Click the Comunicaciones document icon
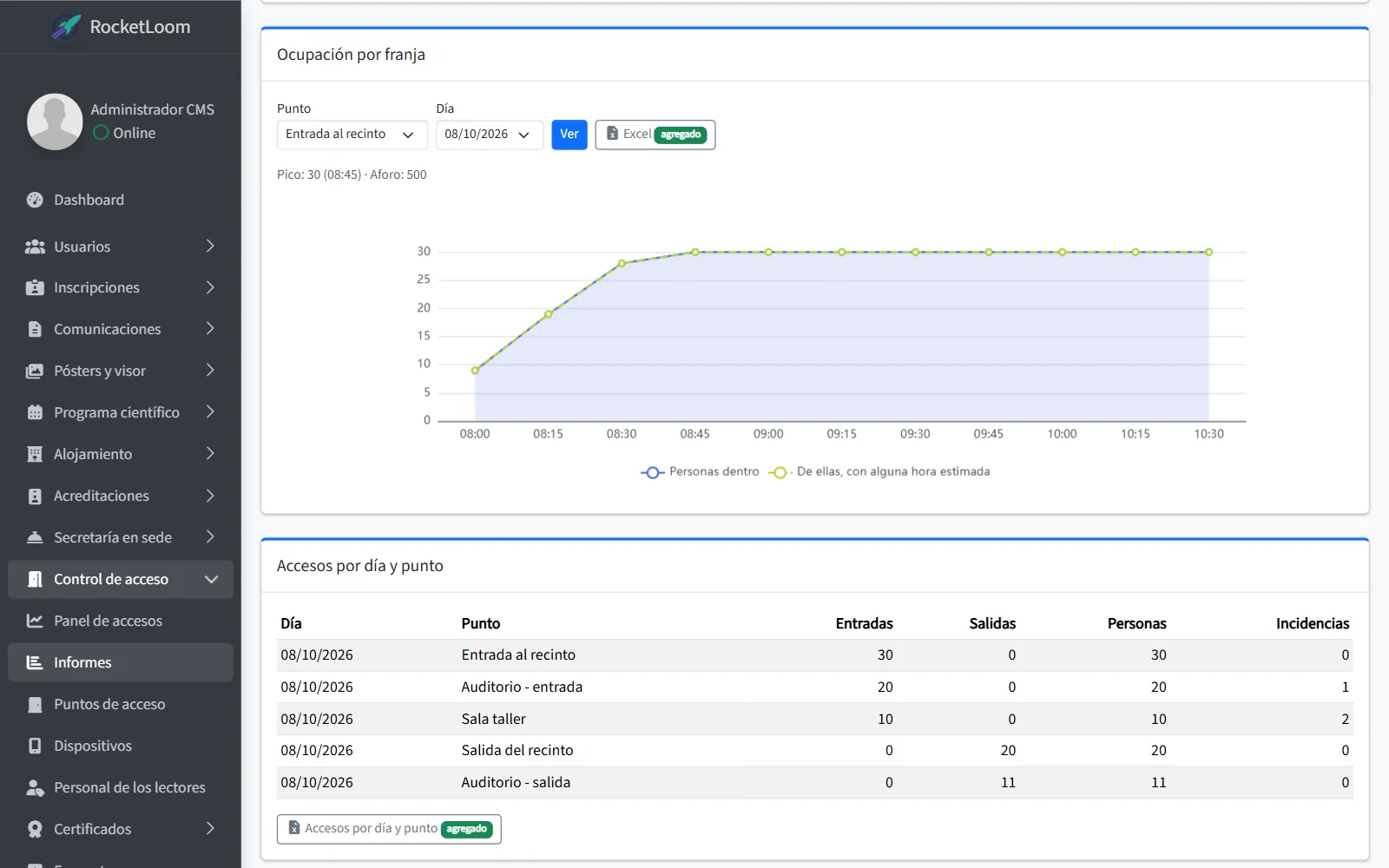This screenshot has height=868, width=1389. (x=35, y=329)
